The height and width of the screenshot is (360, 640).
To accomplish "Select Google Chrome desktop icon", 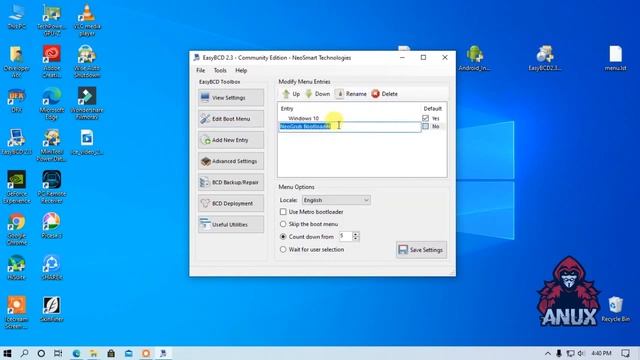I will point(17,229).
